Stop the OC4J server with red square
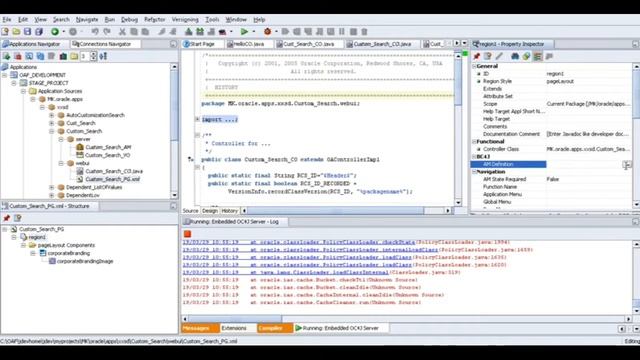The width and height of the screenshot is (640, 360). [187, 234]
